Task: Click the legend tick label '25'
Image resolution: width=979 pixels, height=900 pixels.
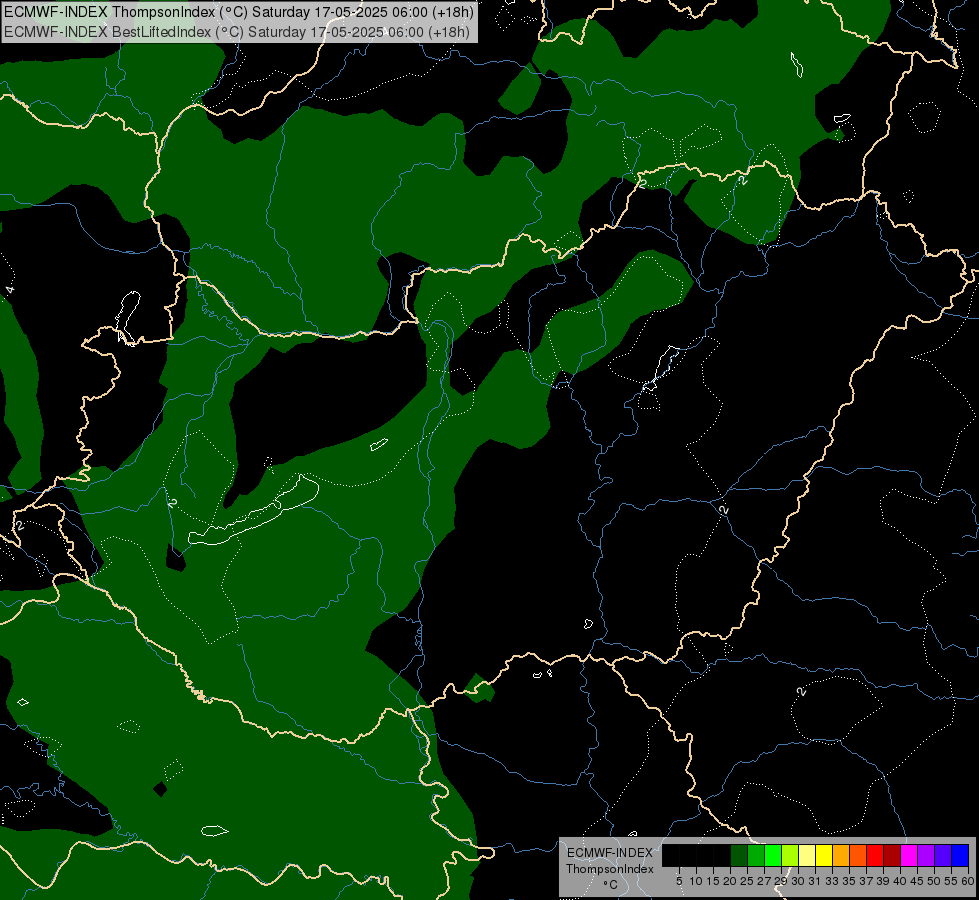Action: coord(747,881)
